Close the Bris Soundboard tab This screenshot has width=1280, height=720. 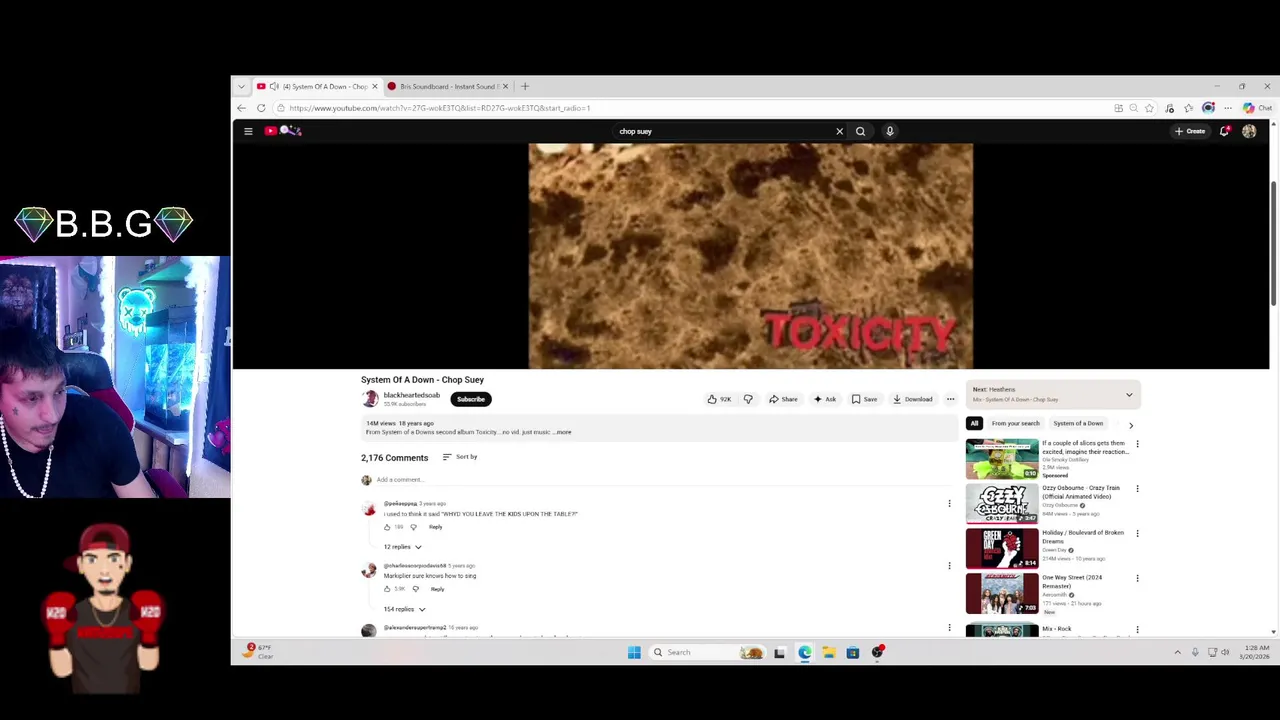[x=505, y=87]
